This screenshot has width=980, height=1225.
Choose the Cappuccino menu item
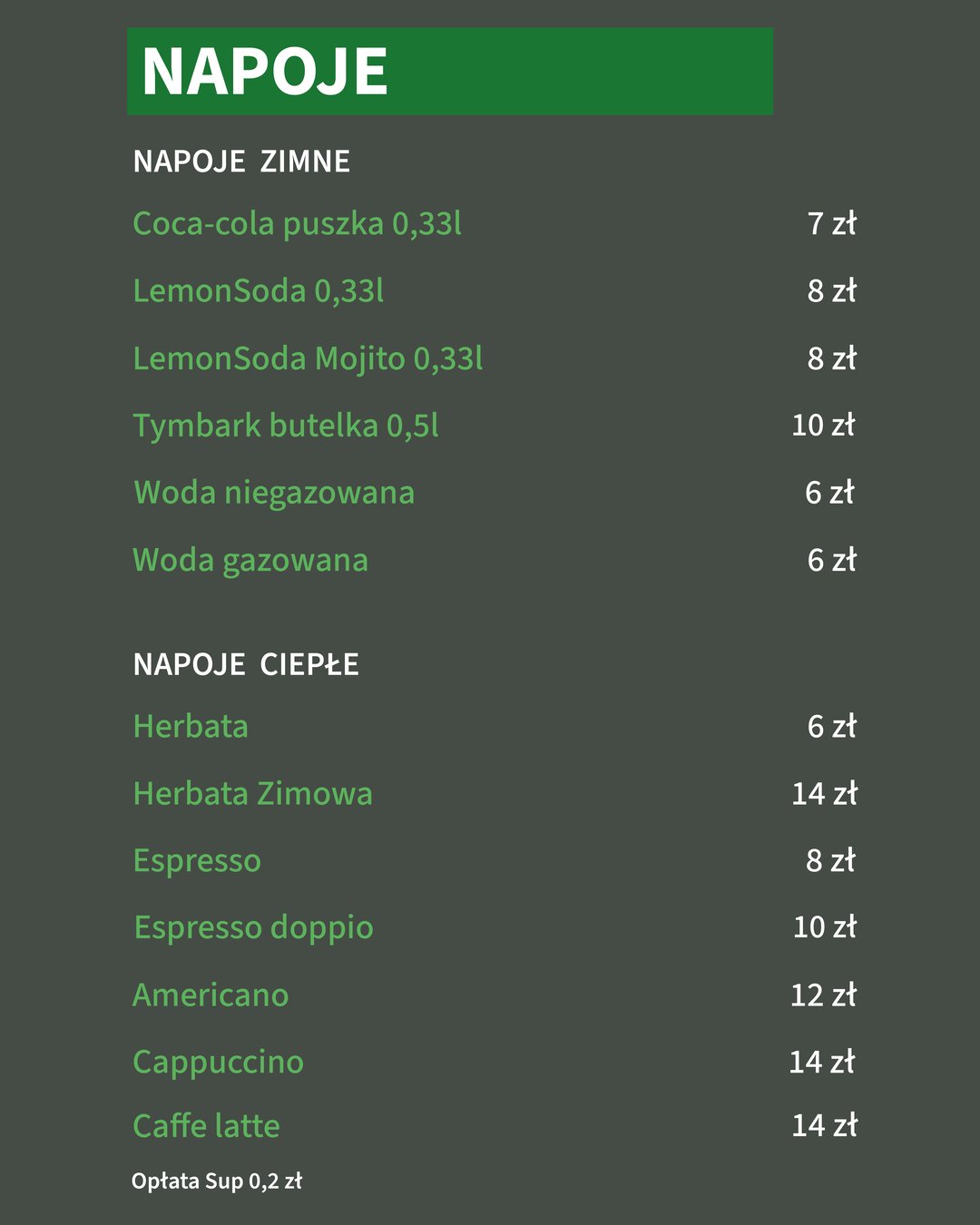(218, 1063)
